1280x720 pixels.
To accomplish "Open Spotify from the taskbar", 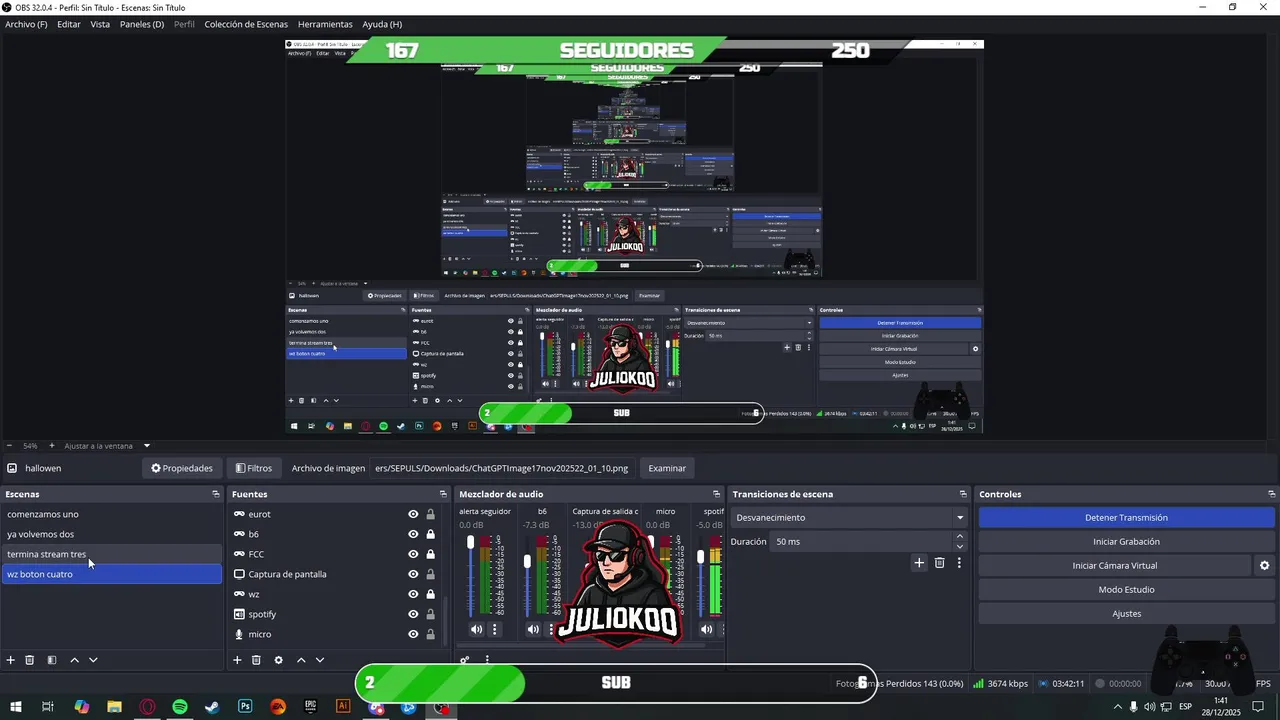I will 180,707.
